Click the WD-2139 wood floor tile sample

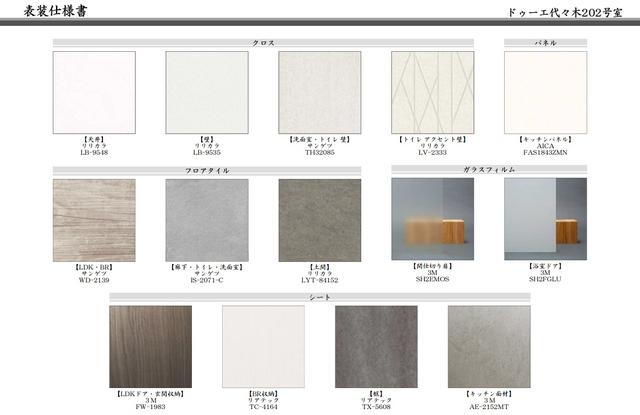(94, 220)
